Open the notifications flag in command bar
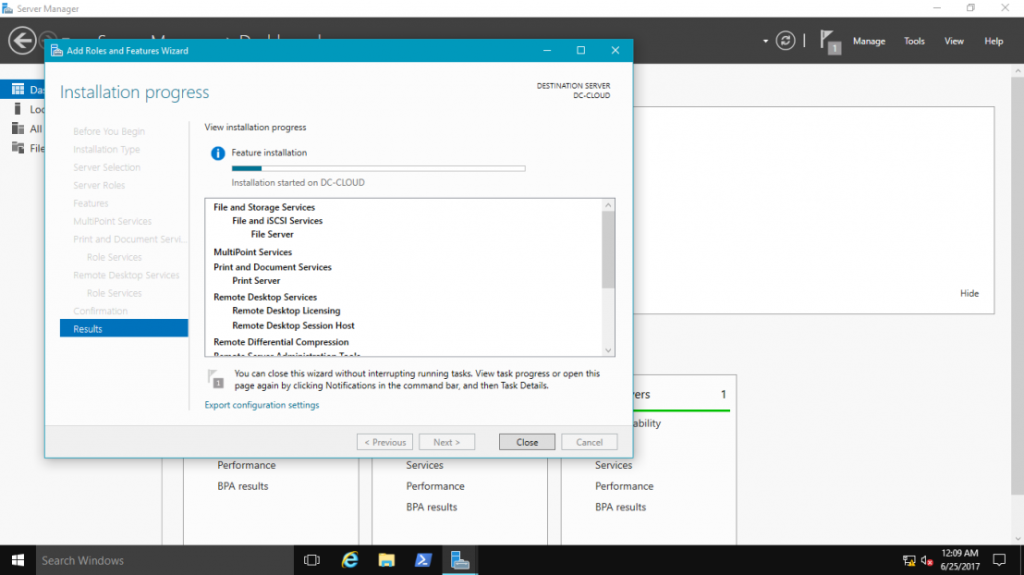The height and width of the screenshot is (575, 1024). [x=829, y=42]
